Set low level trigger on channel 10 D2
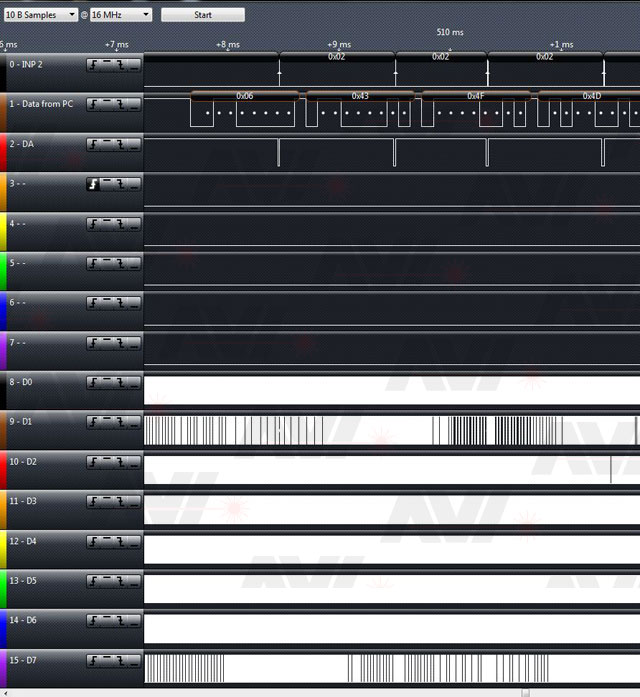 tap(132, 461)
